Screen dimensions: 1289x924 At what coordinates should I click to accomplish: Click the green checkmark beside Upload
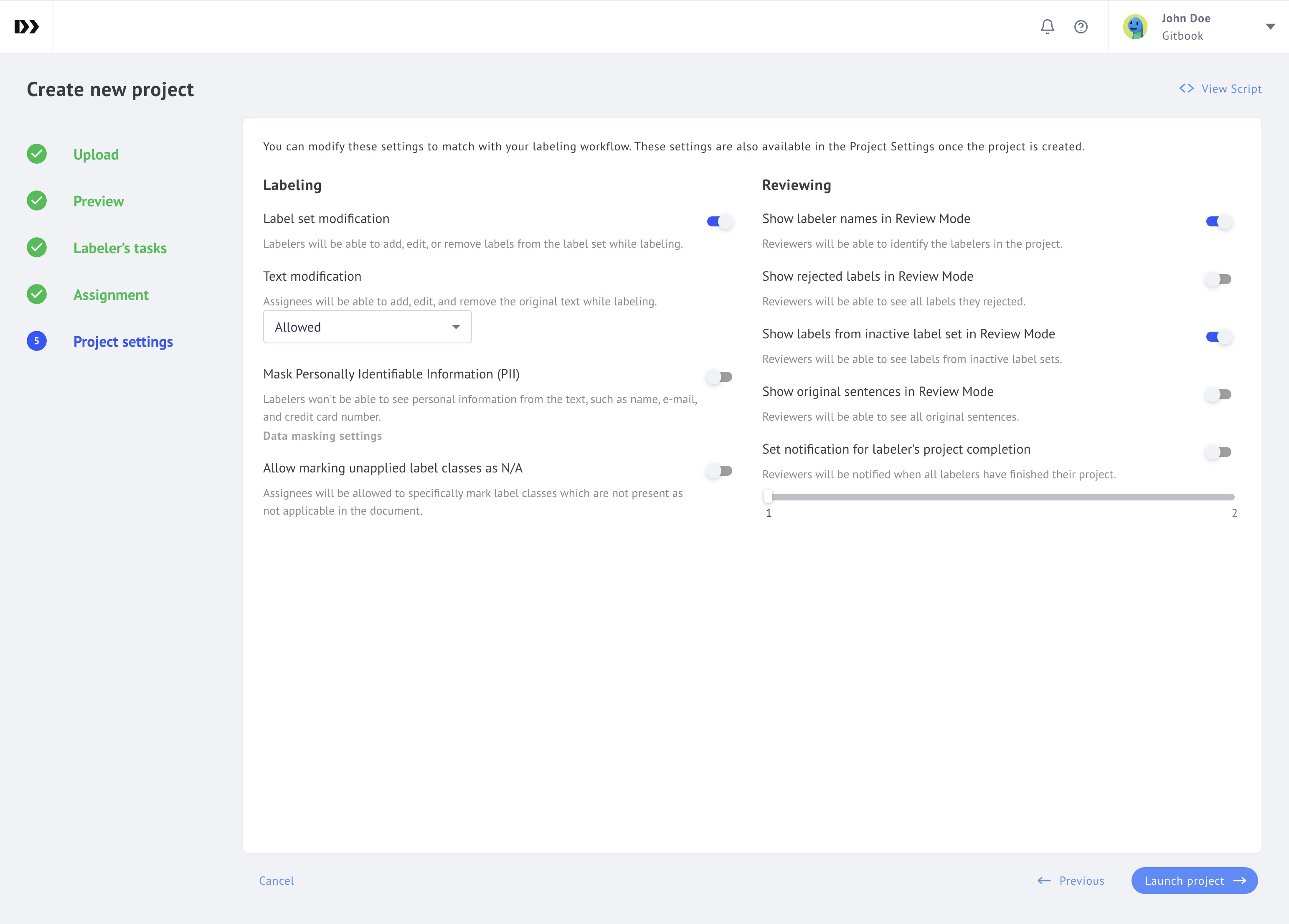(37, 154)
